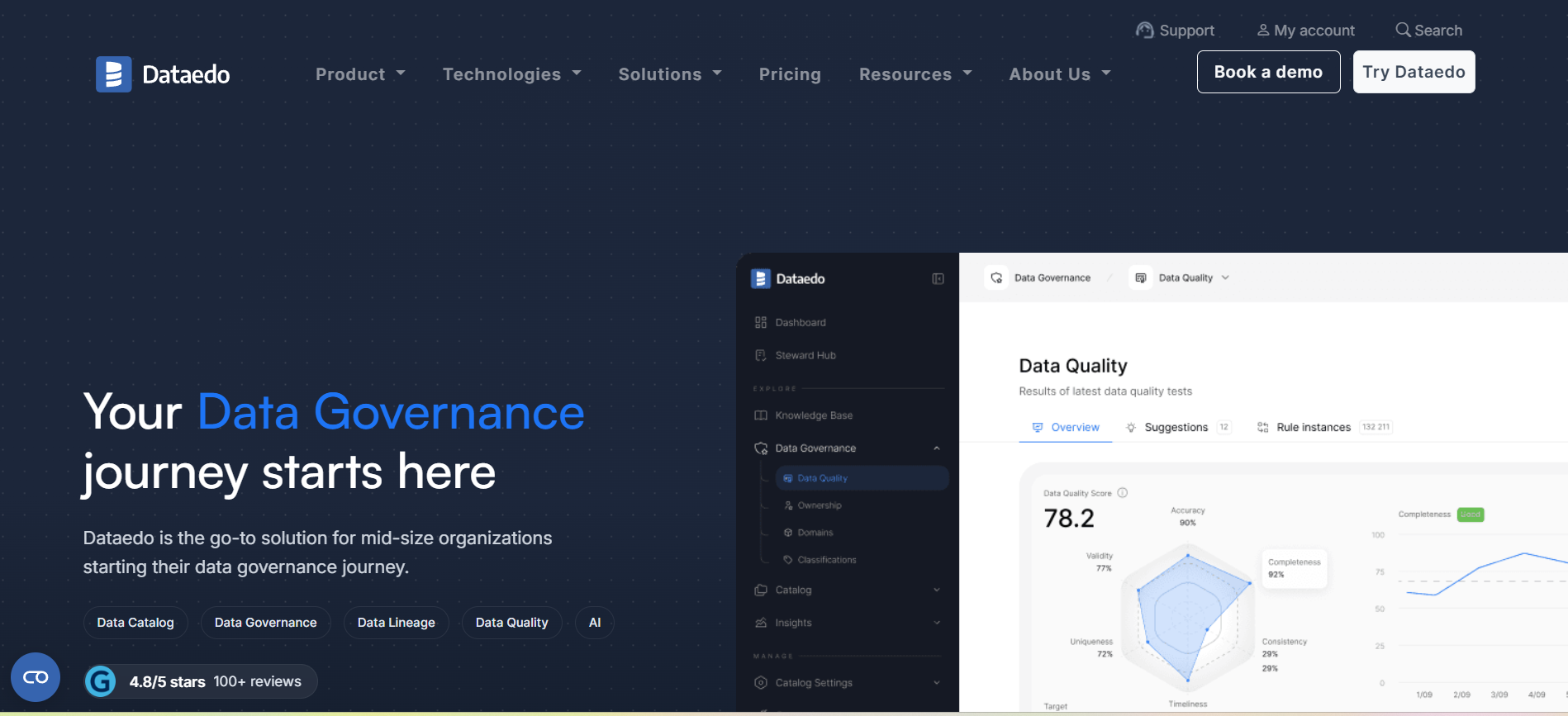Click the Data Governance breadcrumb icon

(x=996, y=278)
